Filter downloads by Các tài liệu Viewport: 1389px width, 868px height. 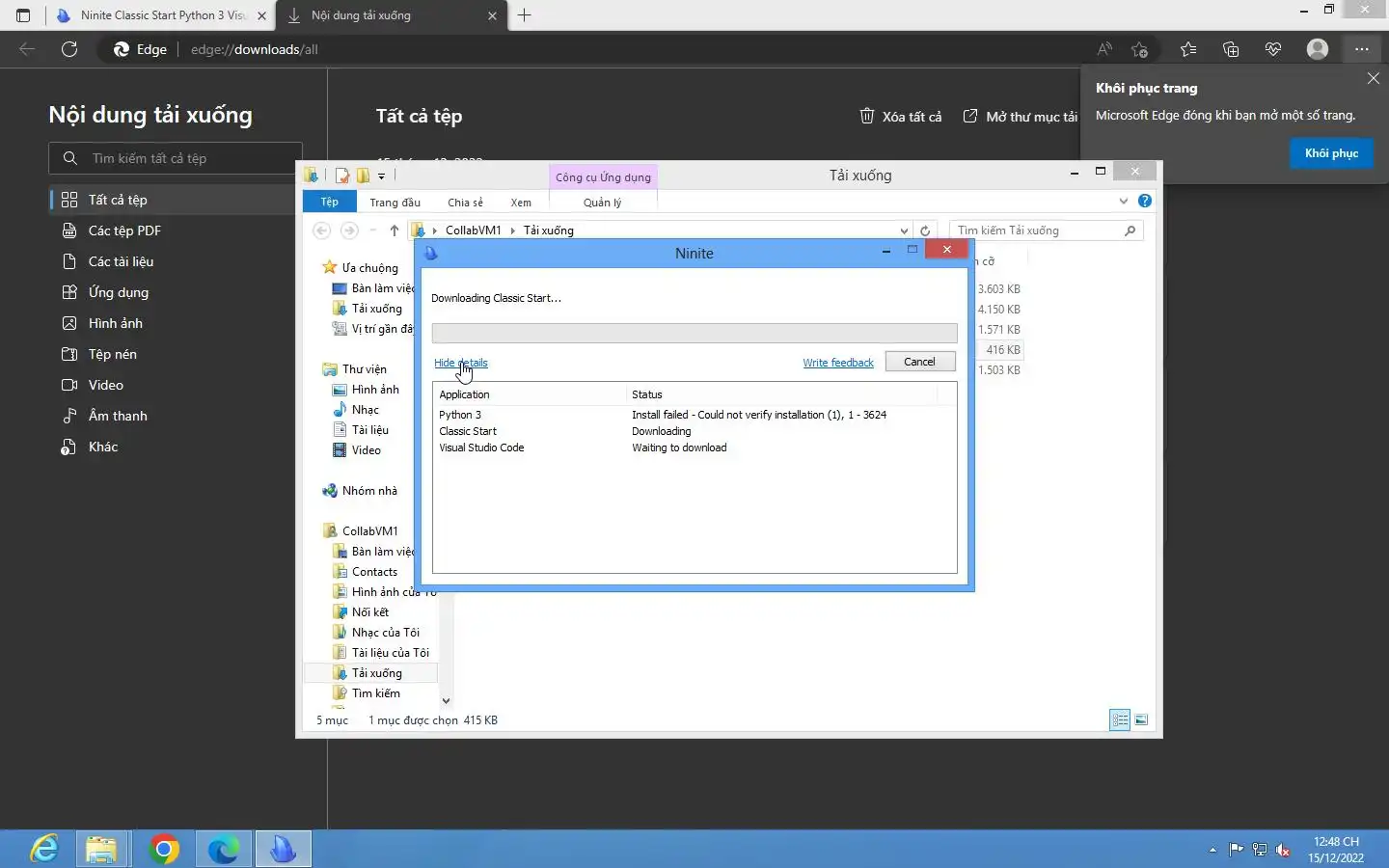click(x=176, y=261)
